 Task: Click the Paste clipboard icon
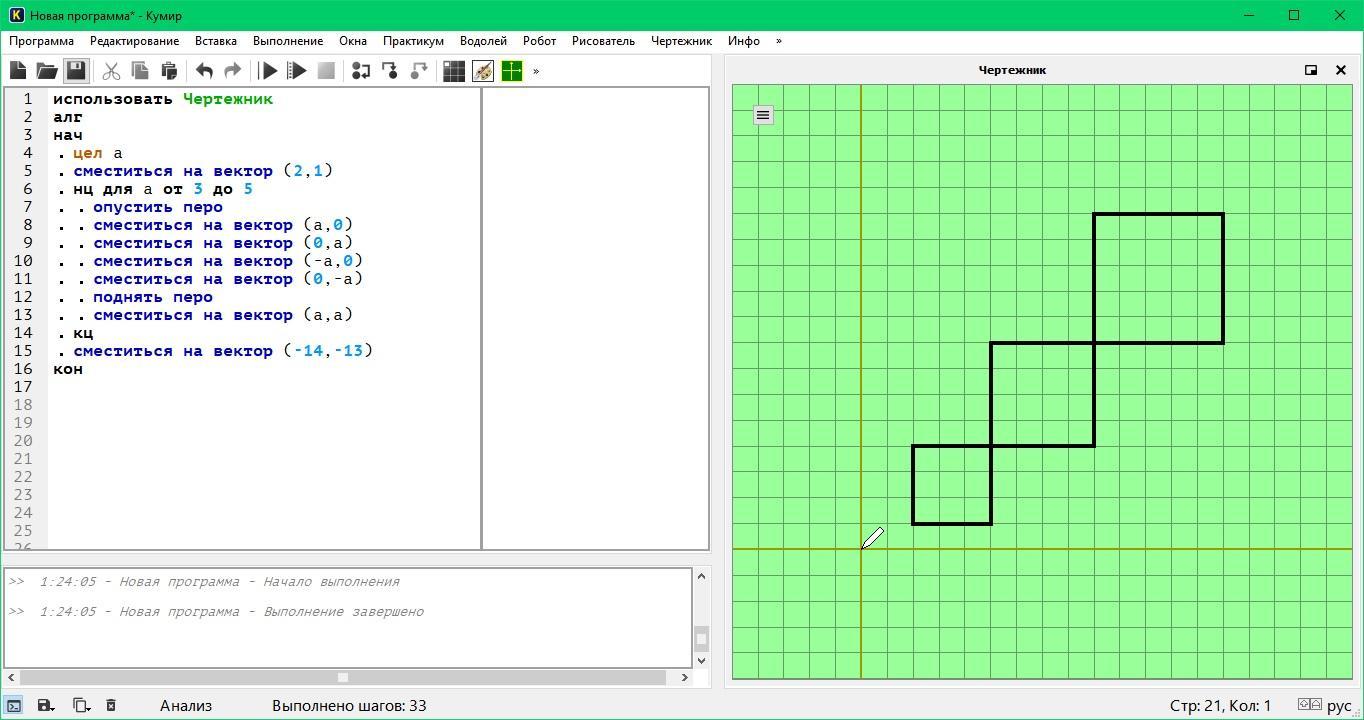[x=169, y=71]
